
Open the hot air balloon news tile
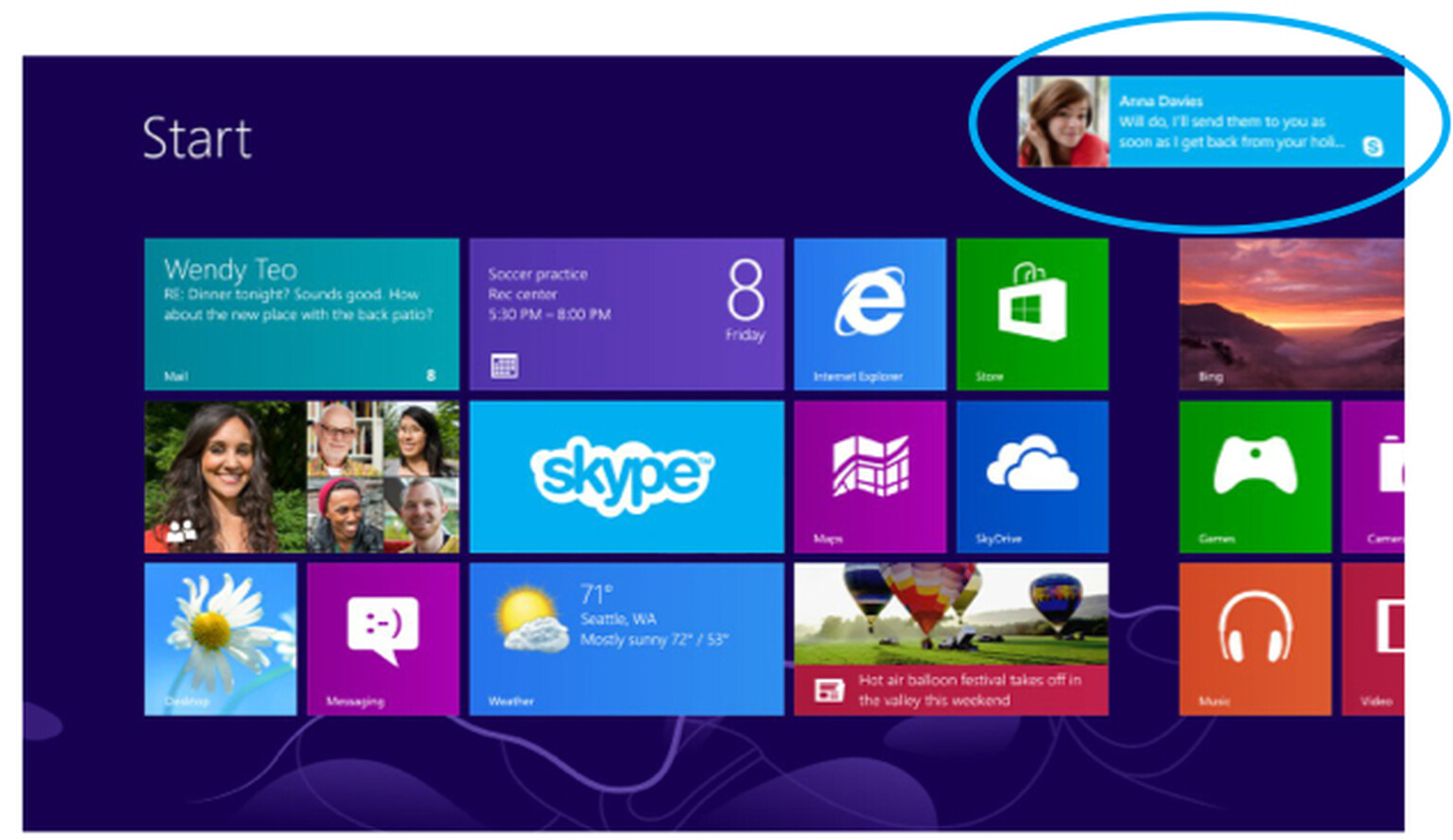tap(951, 639)
